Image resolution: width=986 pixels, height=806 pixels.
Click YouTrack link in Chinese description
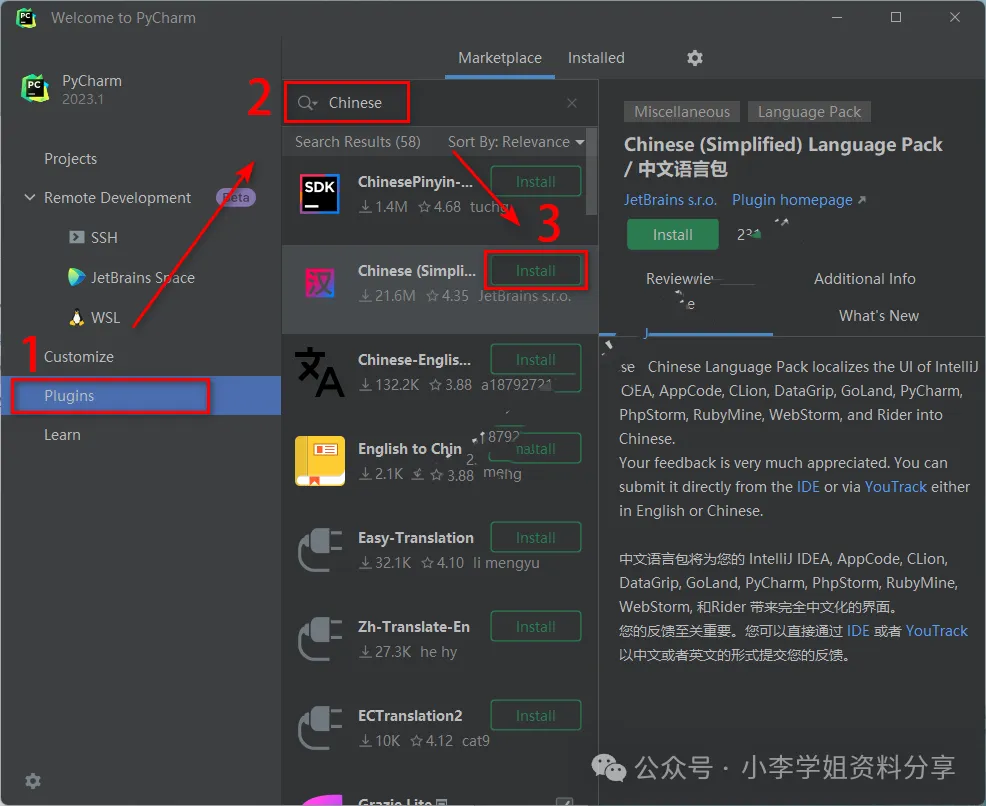pos(936,631)
